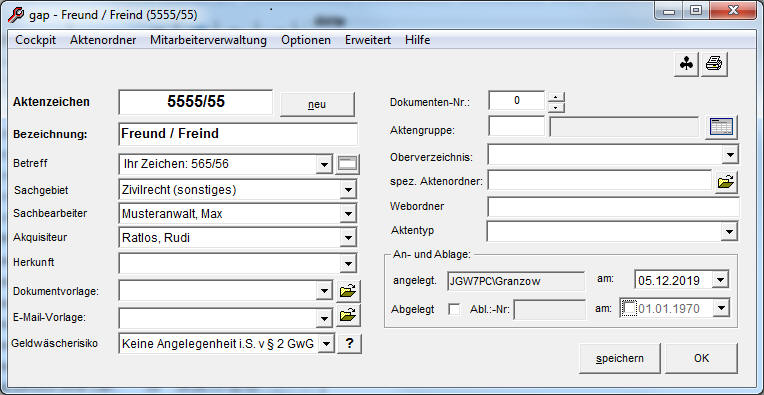This screenshot has width=764, height=395.
Task: Open the Abgelegt date picker dropdown arrow
Action: (722, 308)
